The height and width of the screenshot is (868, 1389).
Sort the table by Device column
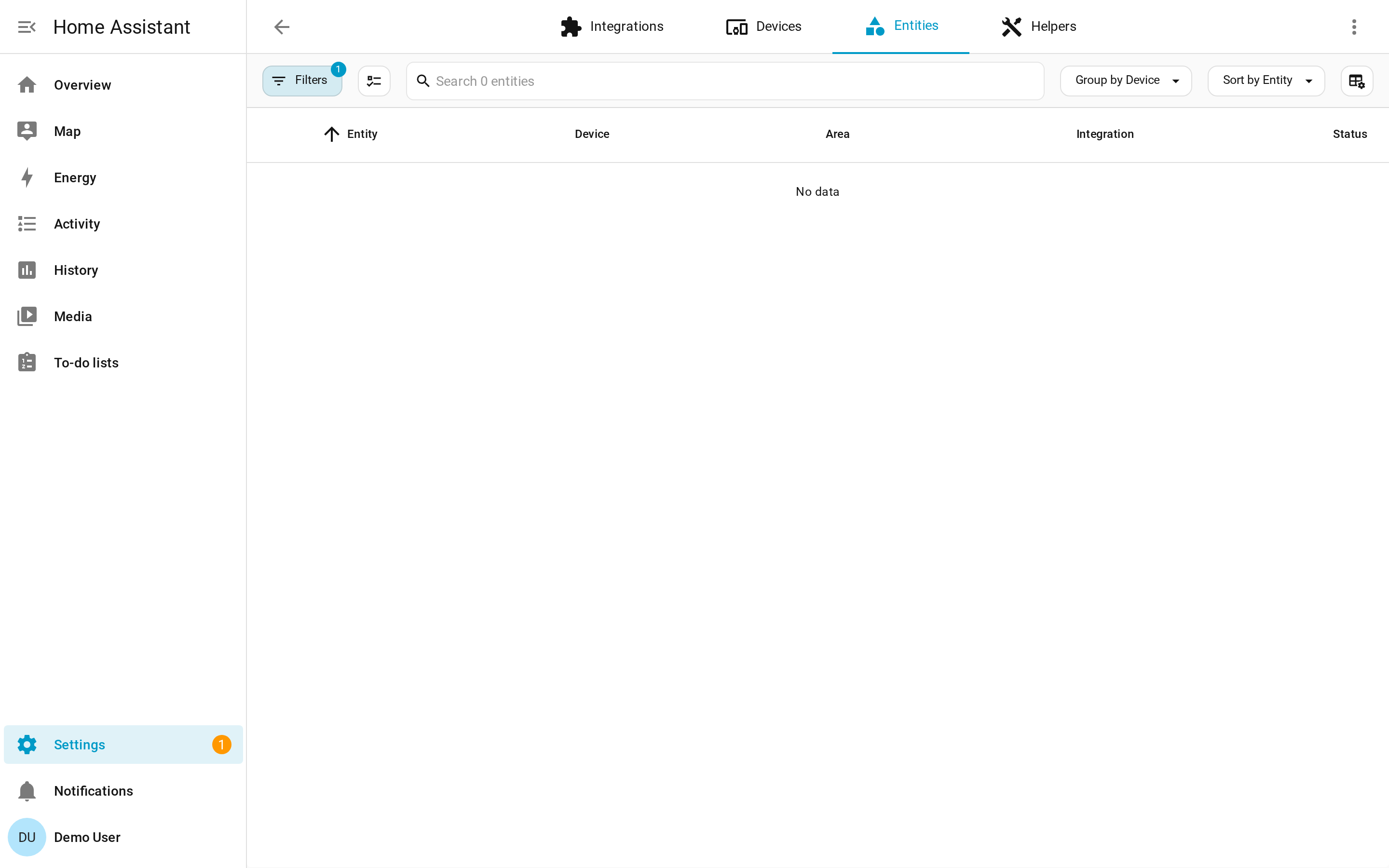point(592,134)
